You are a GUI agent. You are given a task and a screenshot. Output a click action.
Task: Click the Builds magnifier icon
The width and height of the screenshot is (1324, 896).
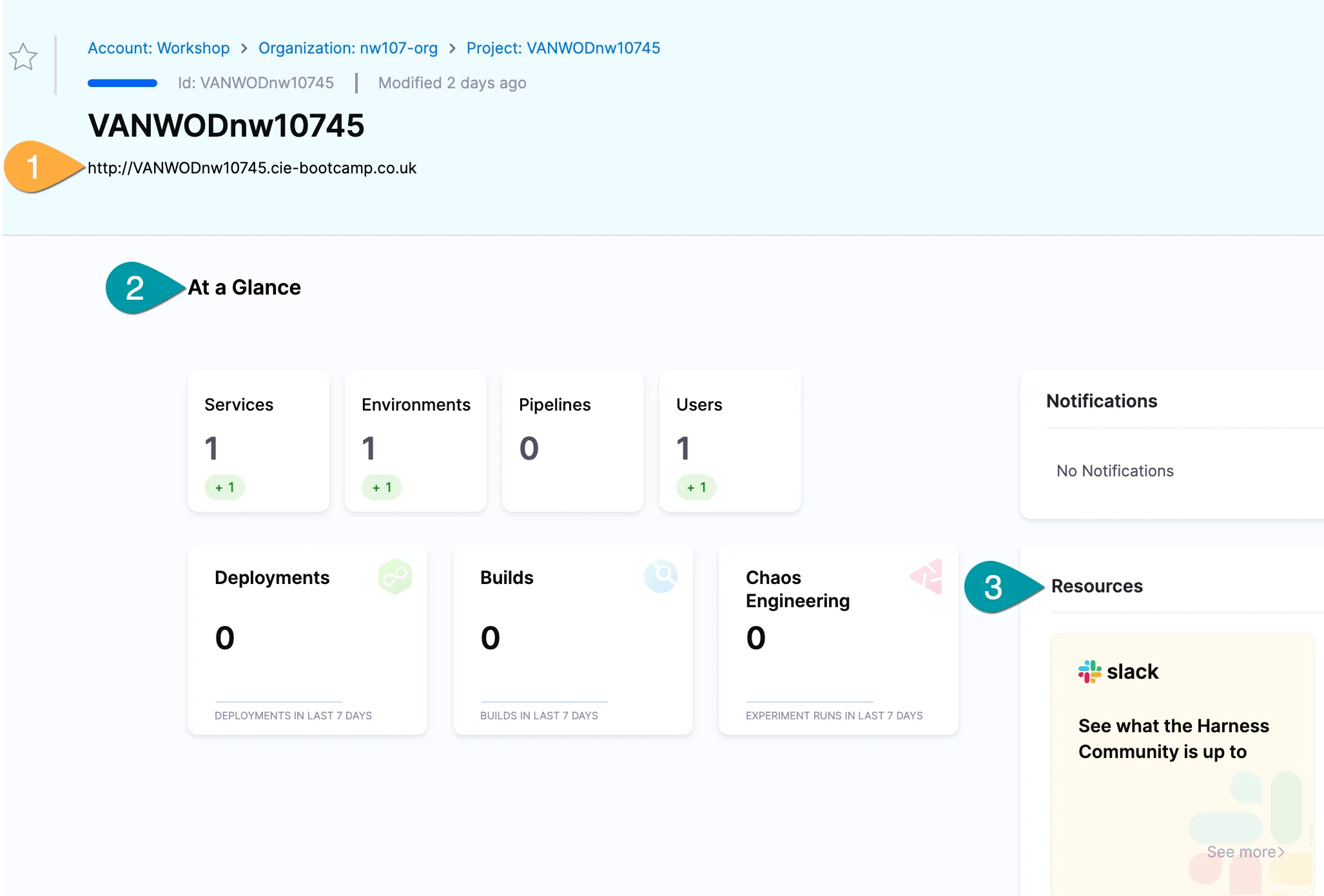[x=661, y=576]
